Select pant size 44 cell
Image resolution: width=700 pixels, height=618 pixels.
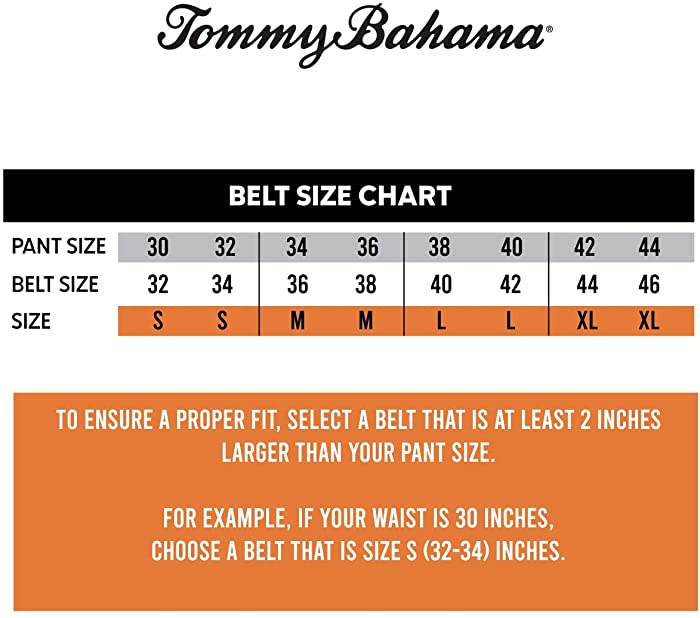(649, 247)
